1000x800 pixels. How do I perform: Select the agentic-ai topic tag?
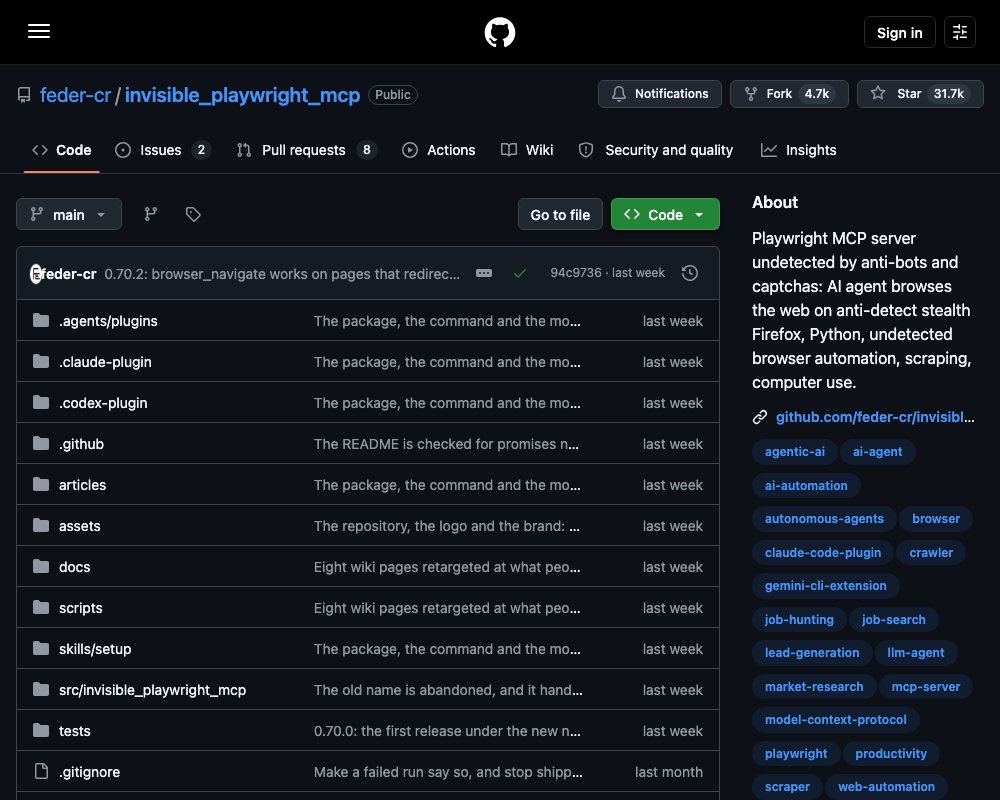click(x=795, y=452)
